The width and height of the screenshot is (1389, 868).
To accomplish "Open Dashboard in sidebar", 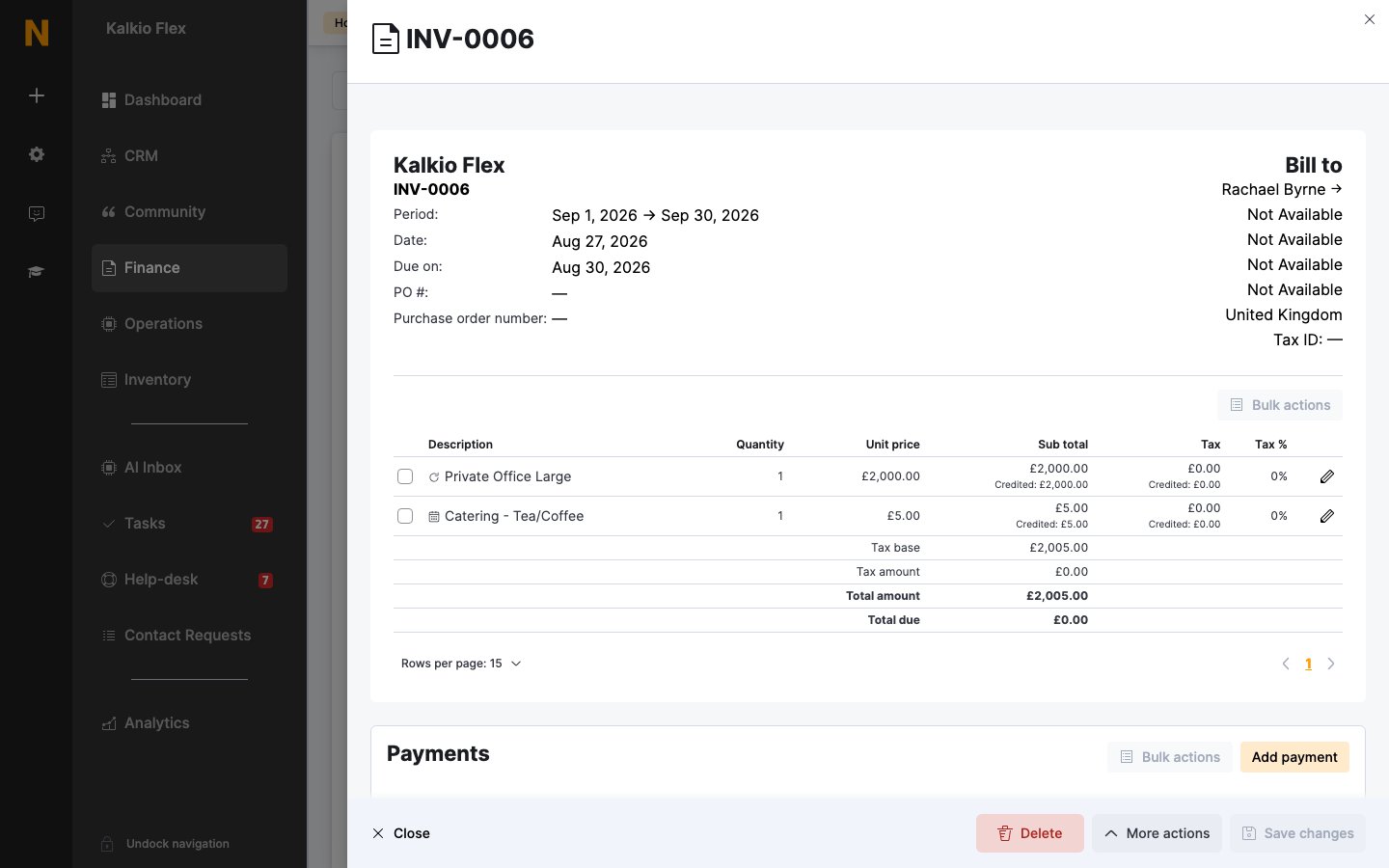I will click(189, 100).
